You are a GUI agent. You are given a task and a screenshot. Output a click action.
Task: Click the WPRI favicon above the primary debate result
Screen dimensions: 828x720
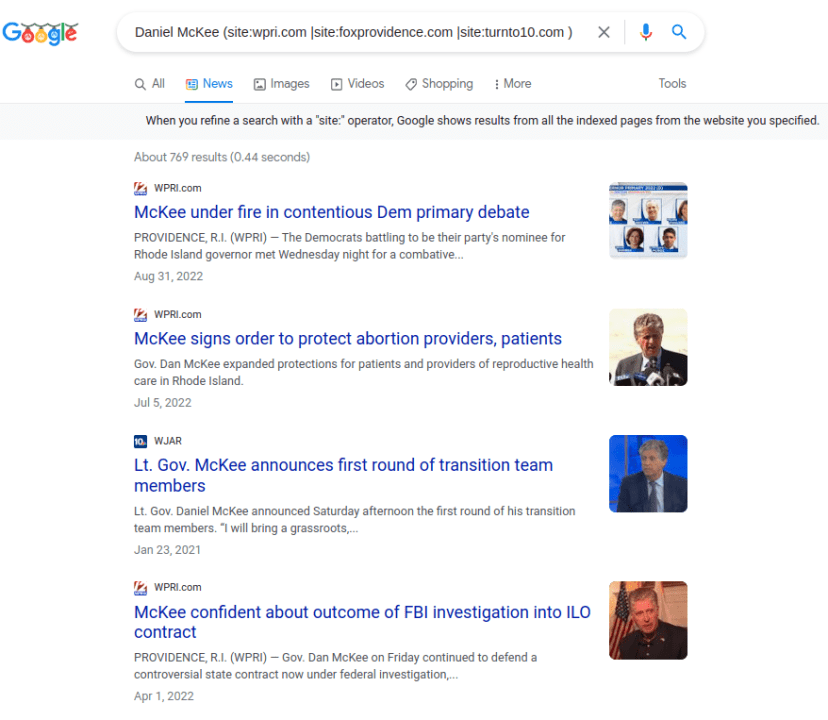click(140, 189)
